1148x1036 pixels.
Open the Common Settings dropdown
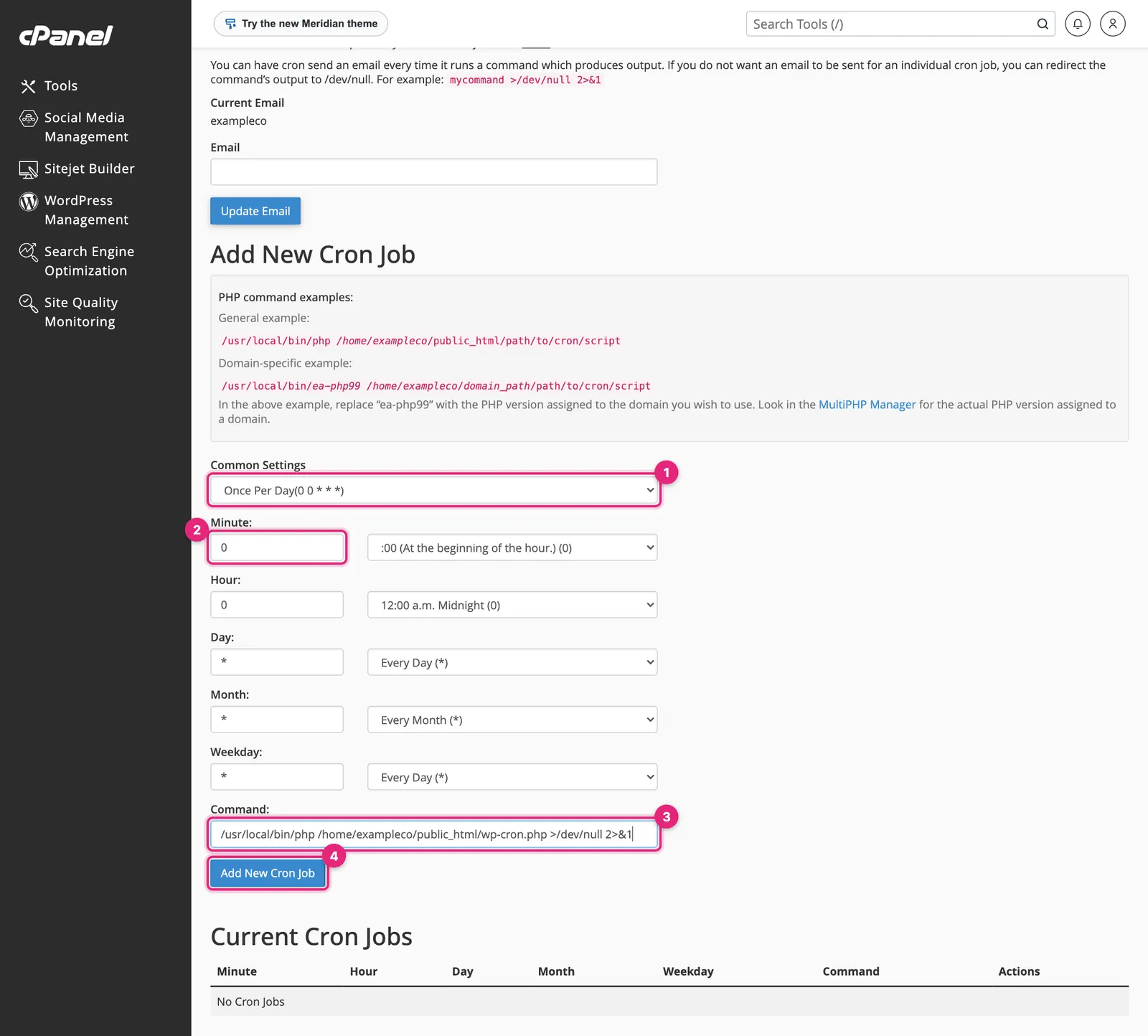click(x=433, y=491)
